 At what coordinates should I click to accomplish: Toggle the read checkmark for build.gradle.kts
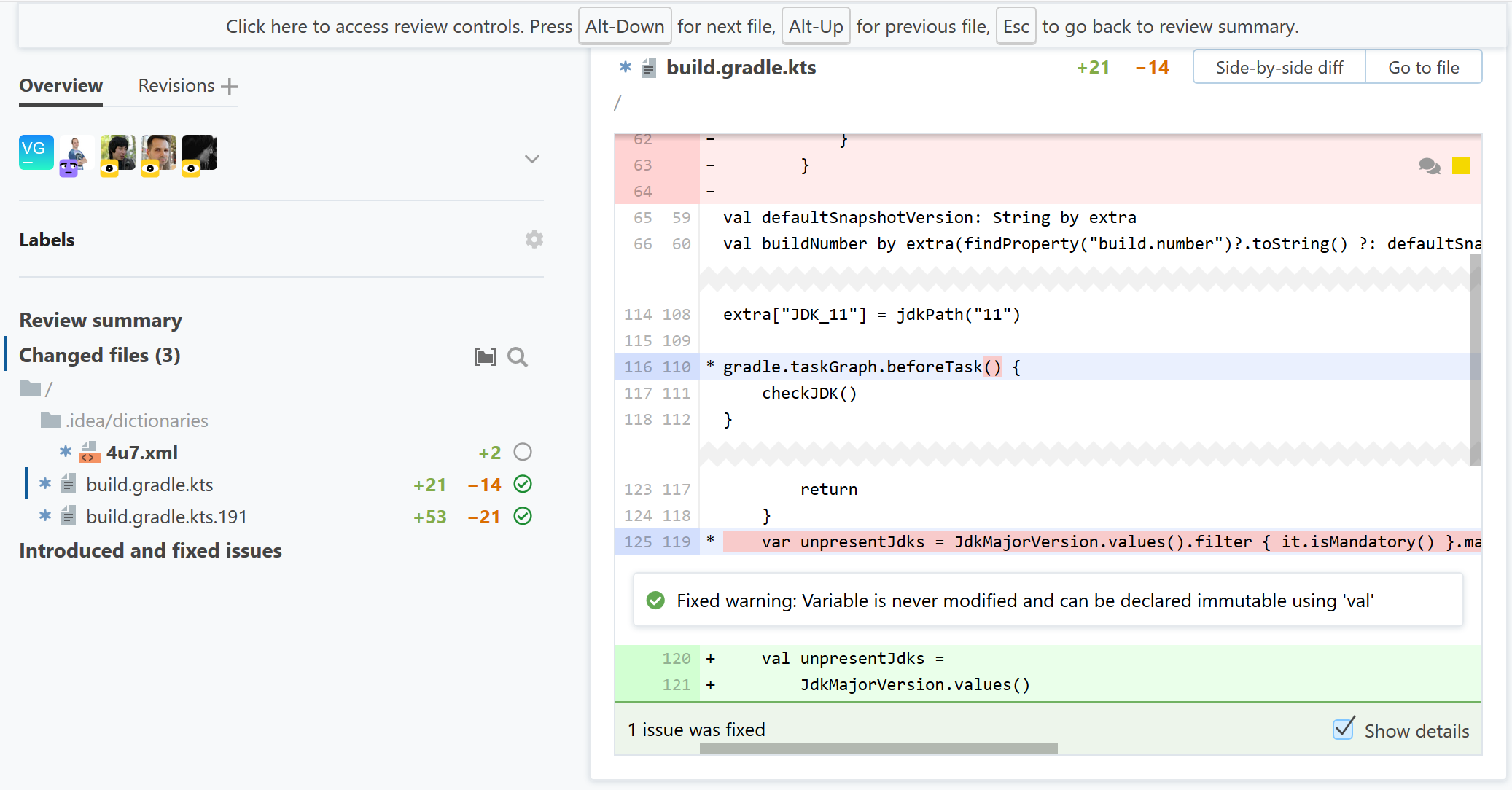tap(523, 485)
